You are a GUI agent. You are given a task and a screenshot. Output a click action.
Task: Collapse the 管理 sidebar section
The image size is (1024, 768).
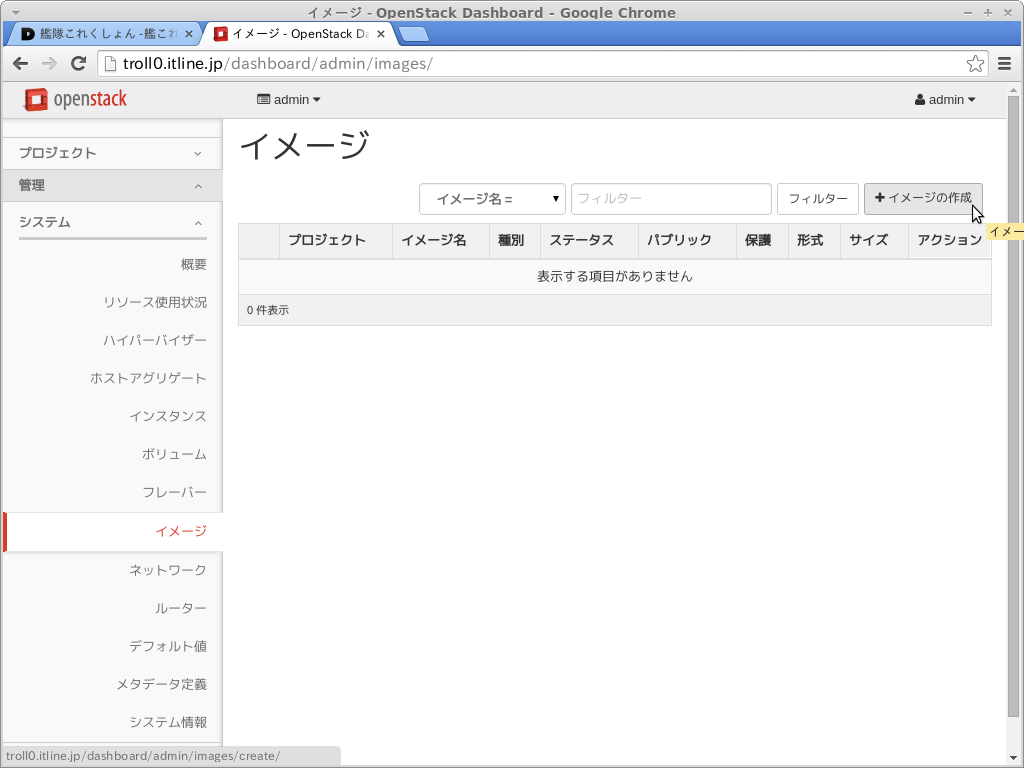click(x=111, y=186)
